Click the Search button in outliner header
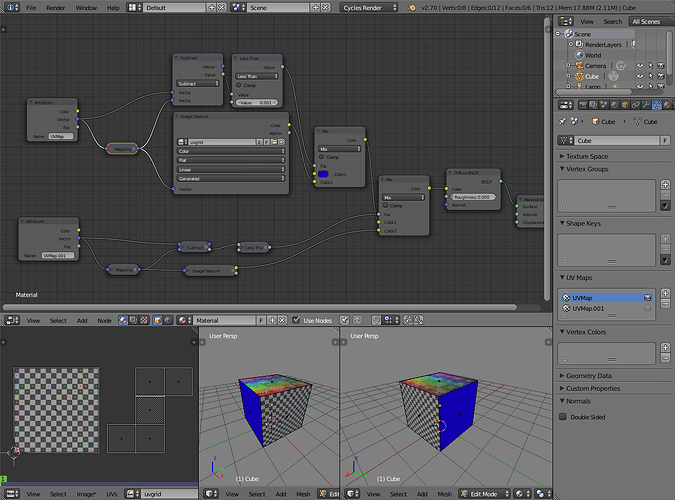The height and width of the screenshot is (500, 675). 612,21
